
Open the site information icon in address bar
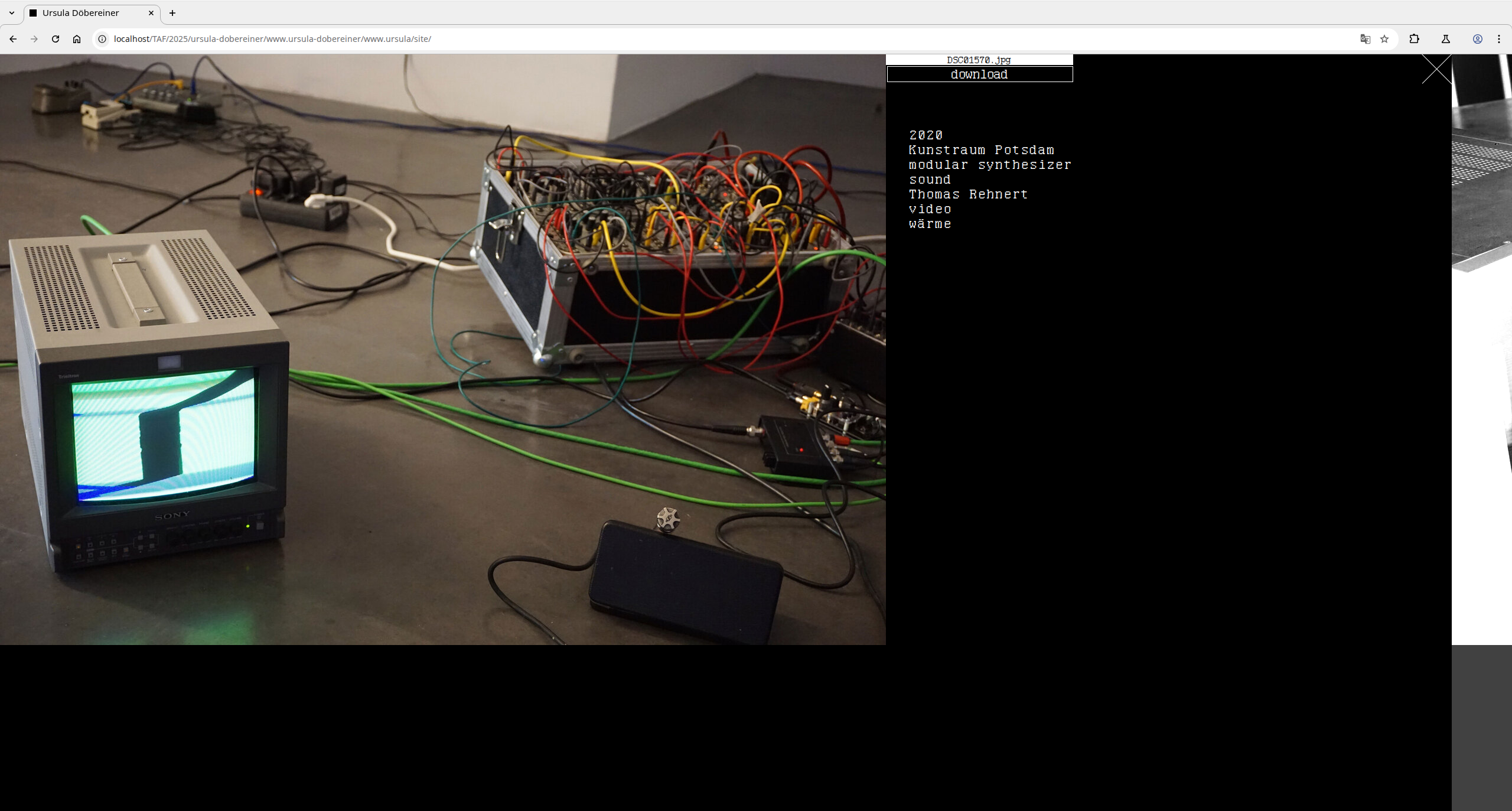(102, 39)
